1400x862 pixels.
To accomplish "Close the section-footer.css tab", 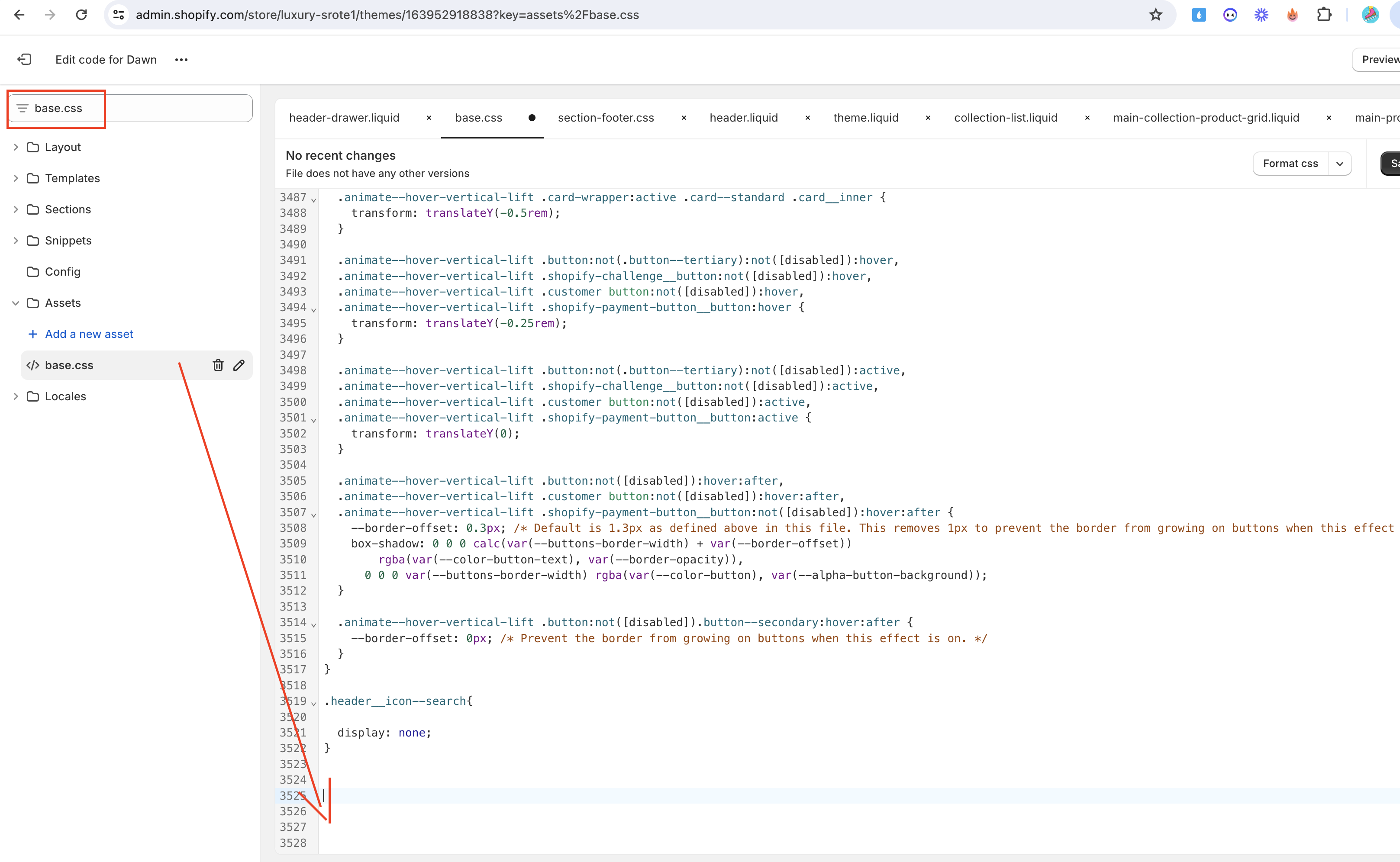I will [x=684, y=118].
